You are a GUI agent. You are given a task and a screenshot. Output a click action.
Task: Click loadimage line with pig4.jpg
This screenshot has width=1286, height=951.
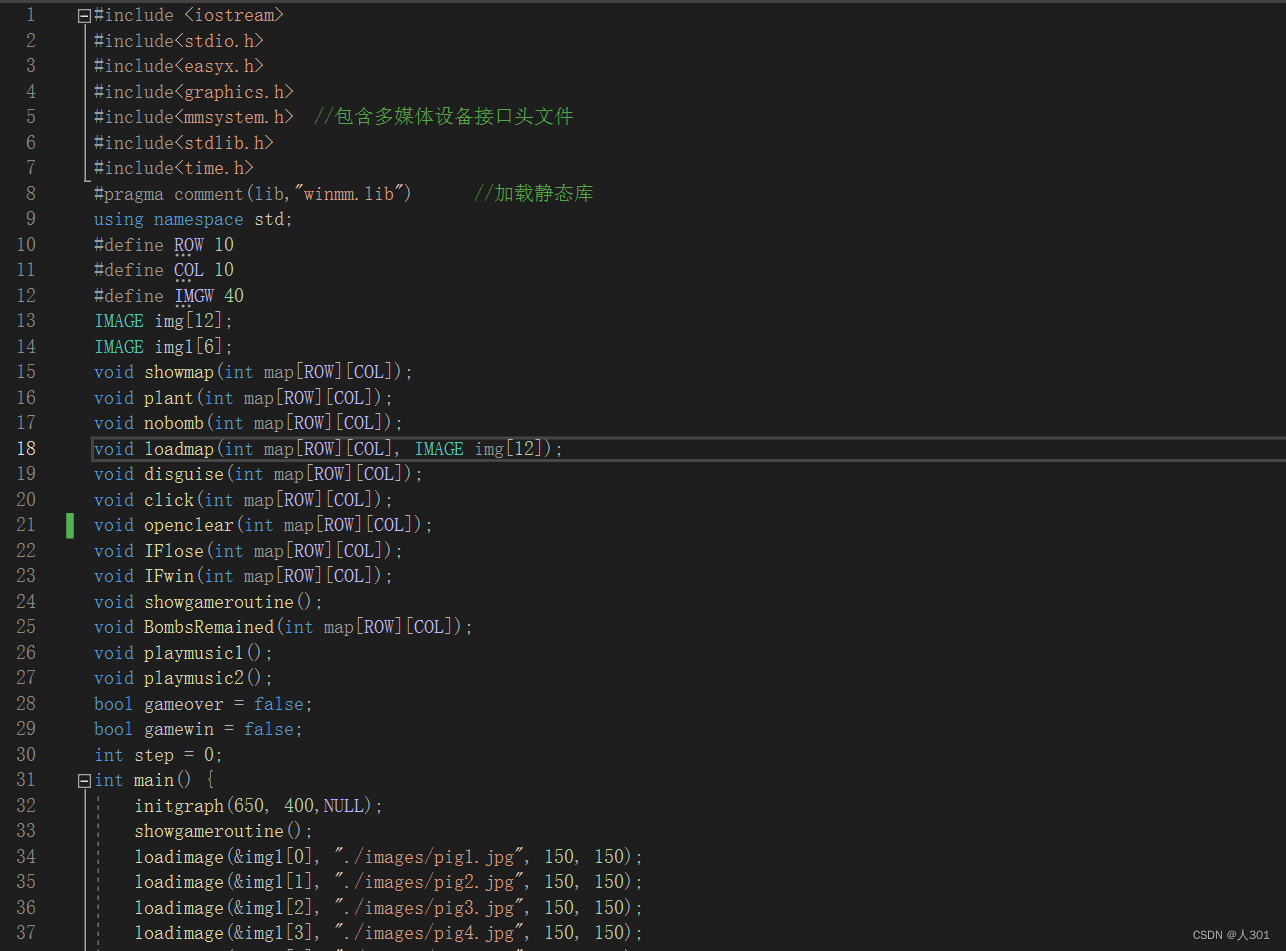[389, 933]
